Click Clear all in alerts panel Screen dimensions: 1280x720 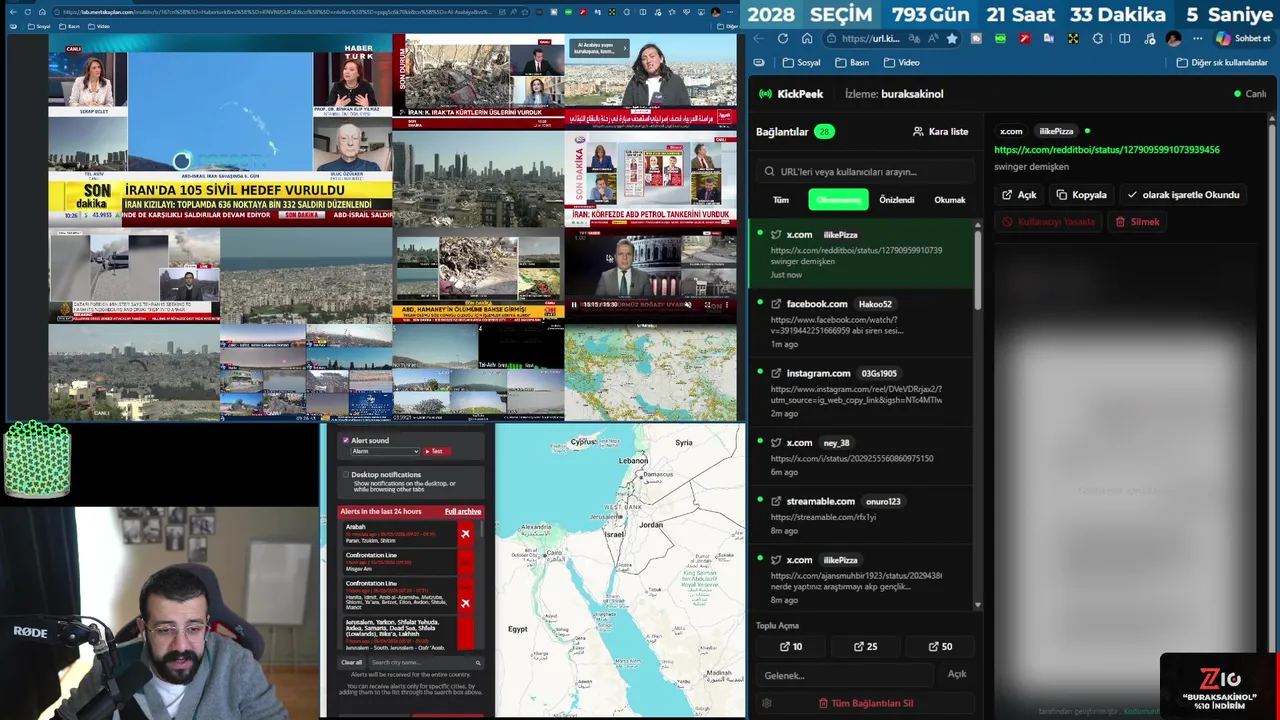click(351, 662)
